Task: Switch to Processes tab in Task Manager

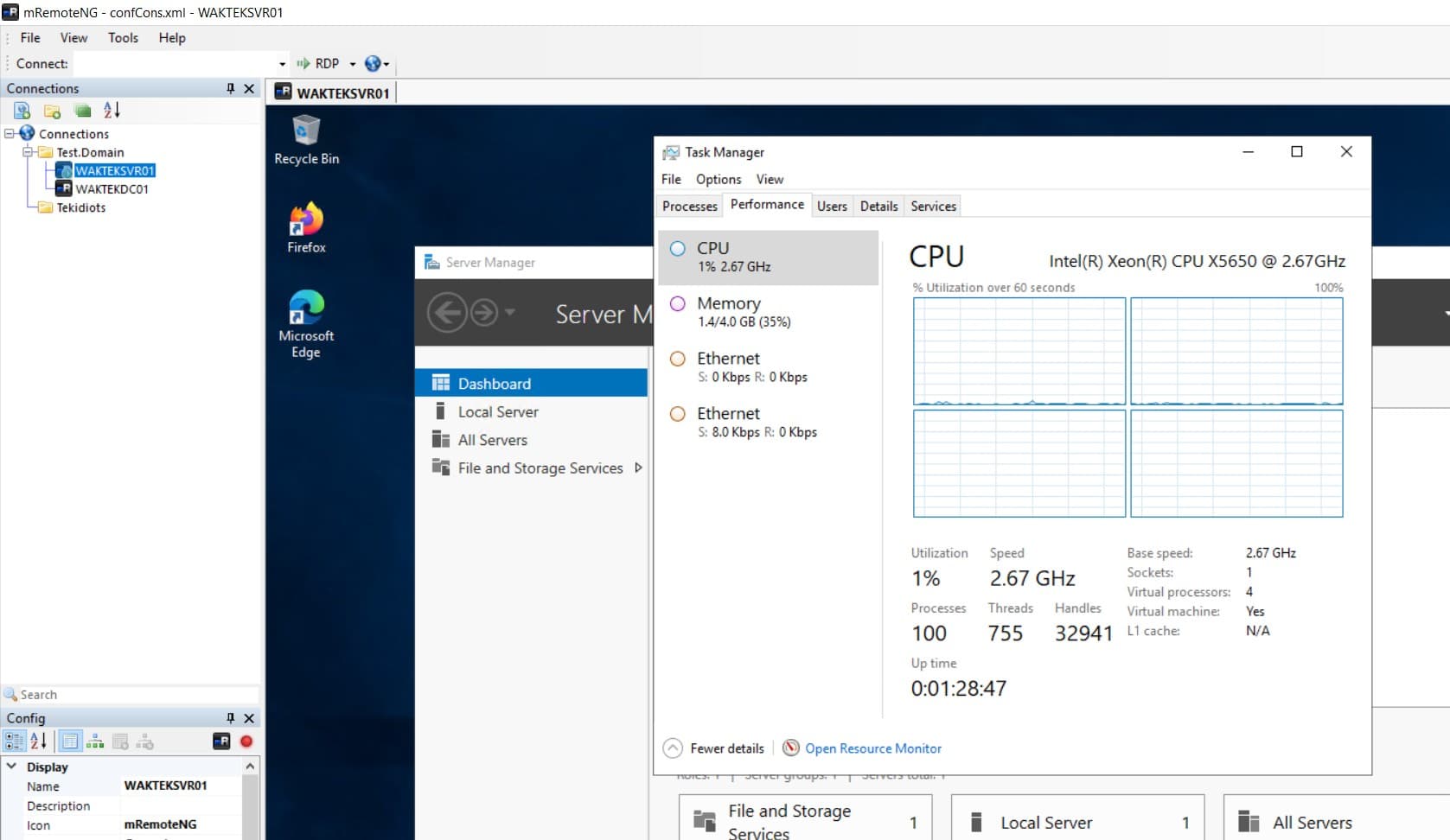Action: pos(690,206)
